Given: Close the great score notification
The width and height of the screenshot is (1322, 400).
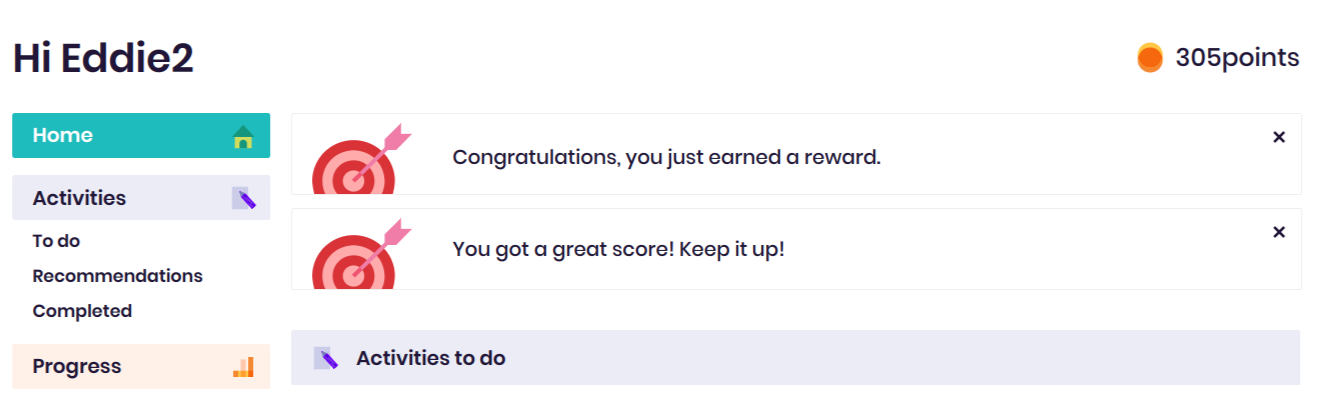Looking at the screenshot, I should 1278,232.
